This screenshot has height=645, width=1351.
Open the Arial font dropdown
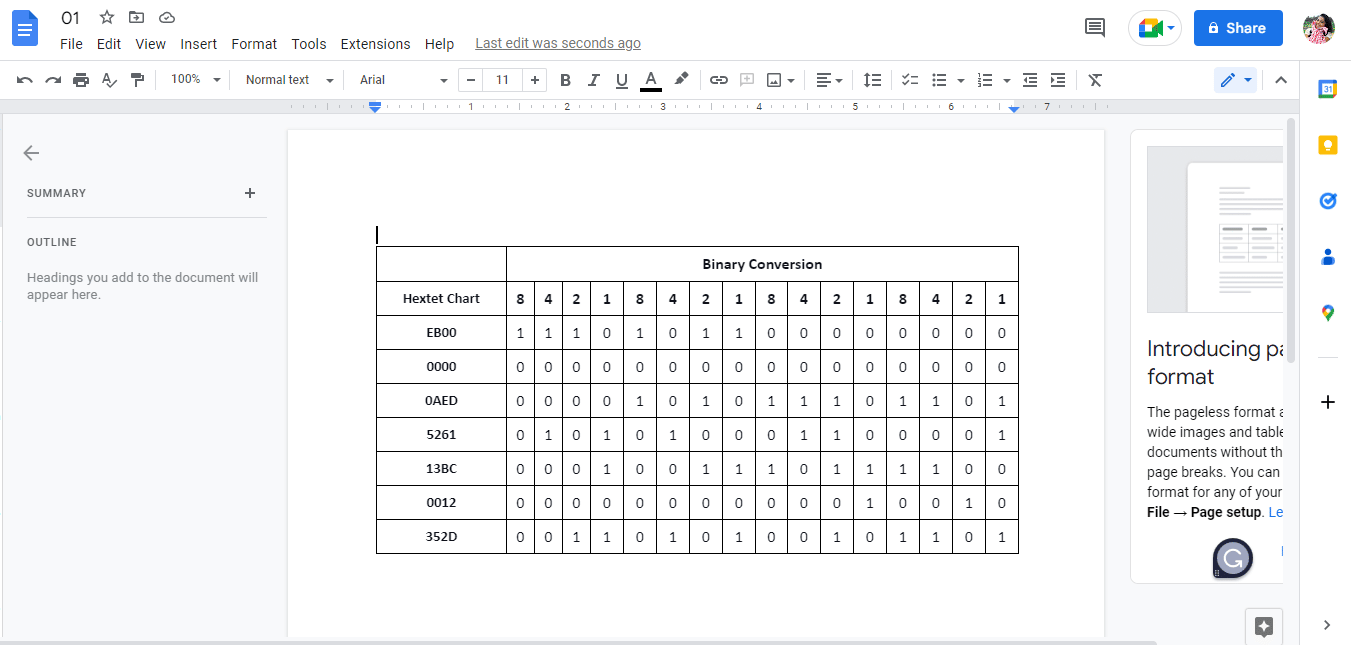pos(404,80)
